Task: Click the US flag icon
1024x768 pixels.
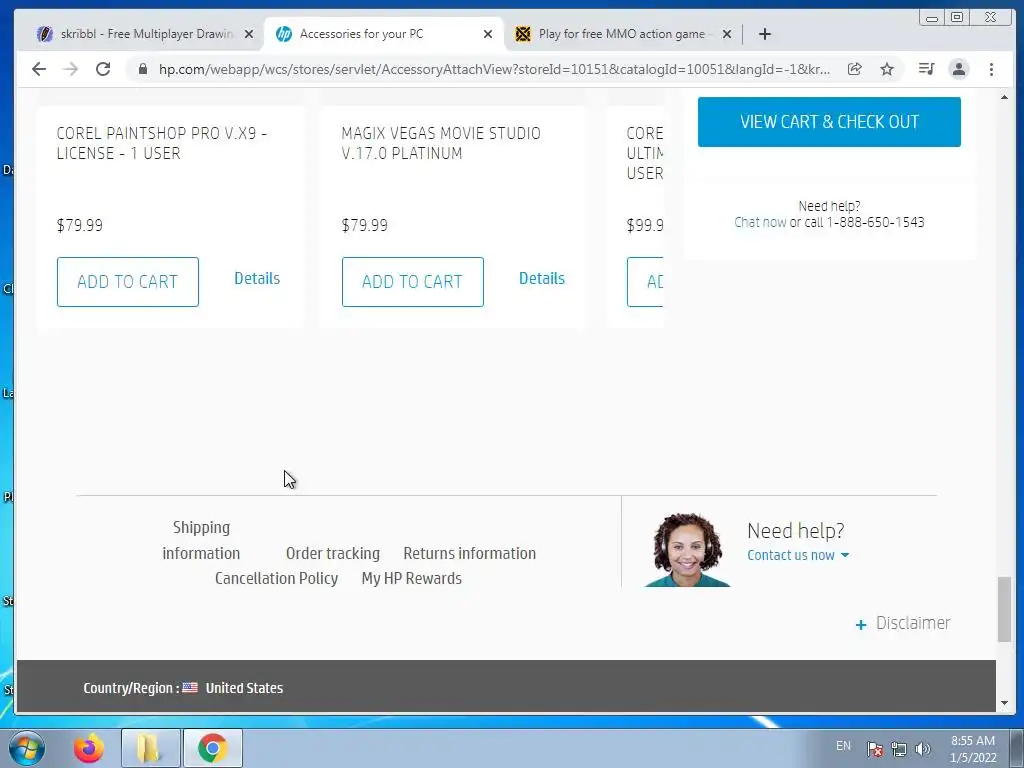Action: point(190,687)
